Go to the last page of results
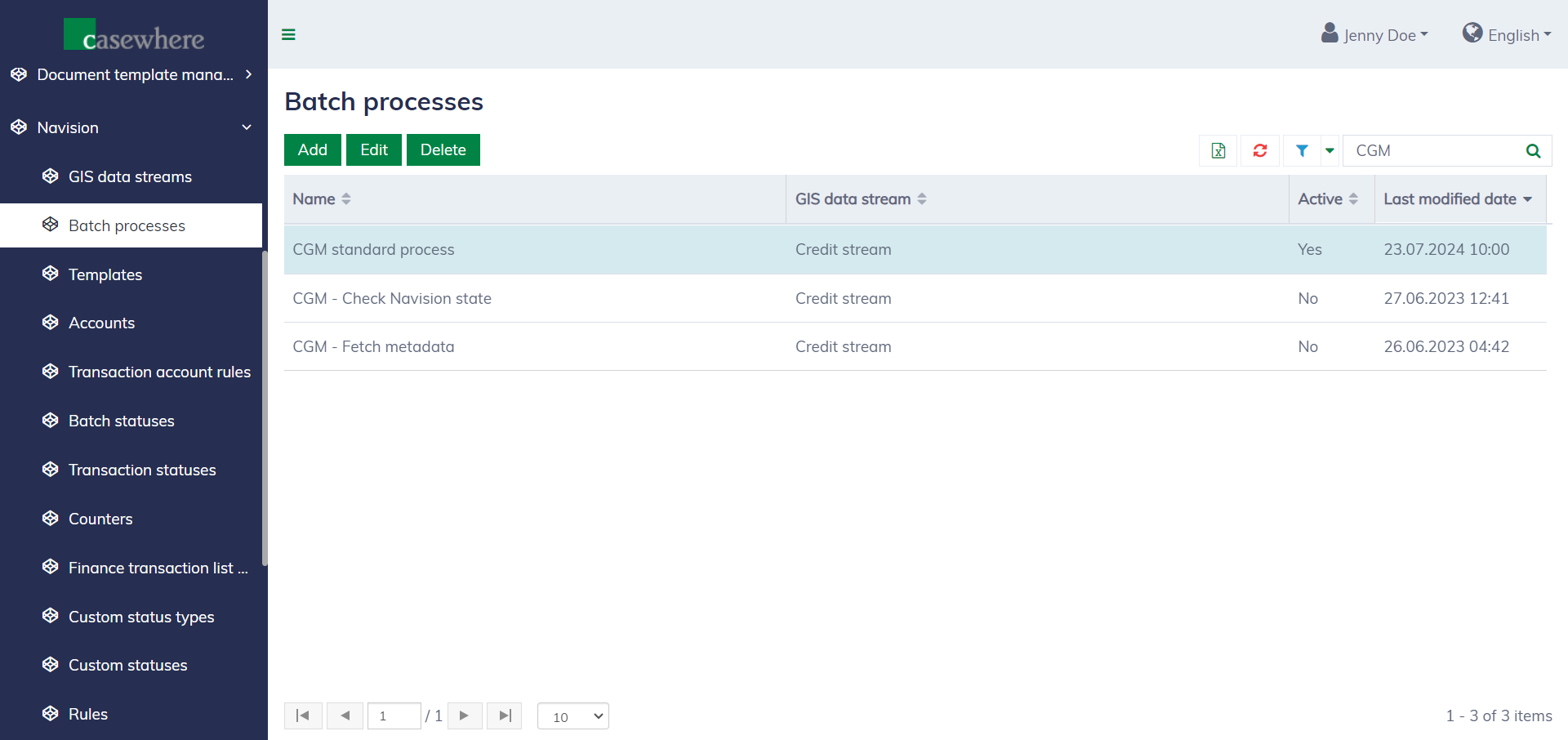1568x740 pixels. (504, 715)
